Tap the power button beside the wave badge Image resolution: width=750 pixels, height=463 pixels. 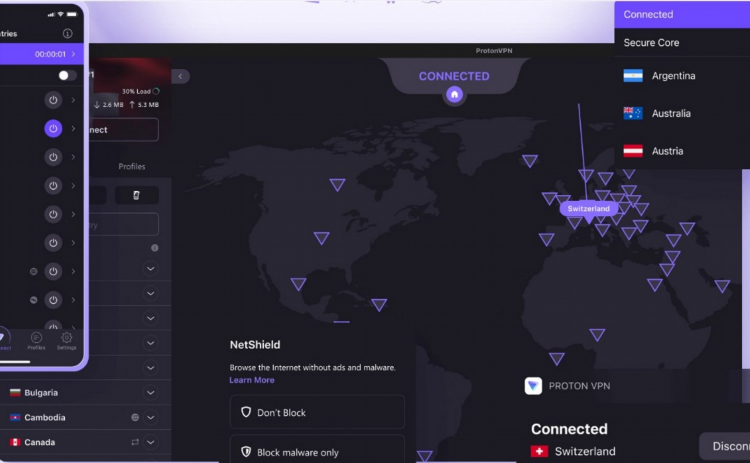click(53, 300)
